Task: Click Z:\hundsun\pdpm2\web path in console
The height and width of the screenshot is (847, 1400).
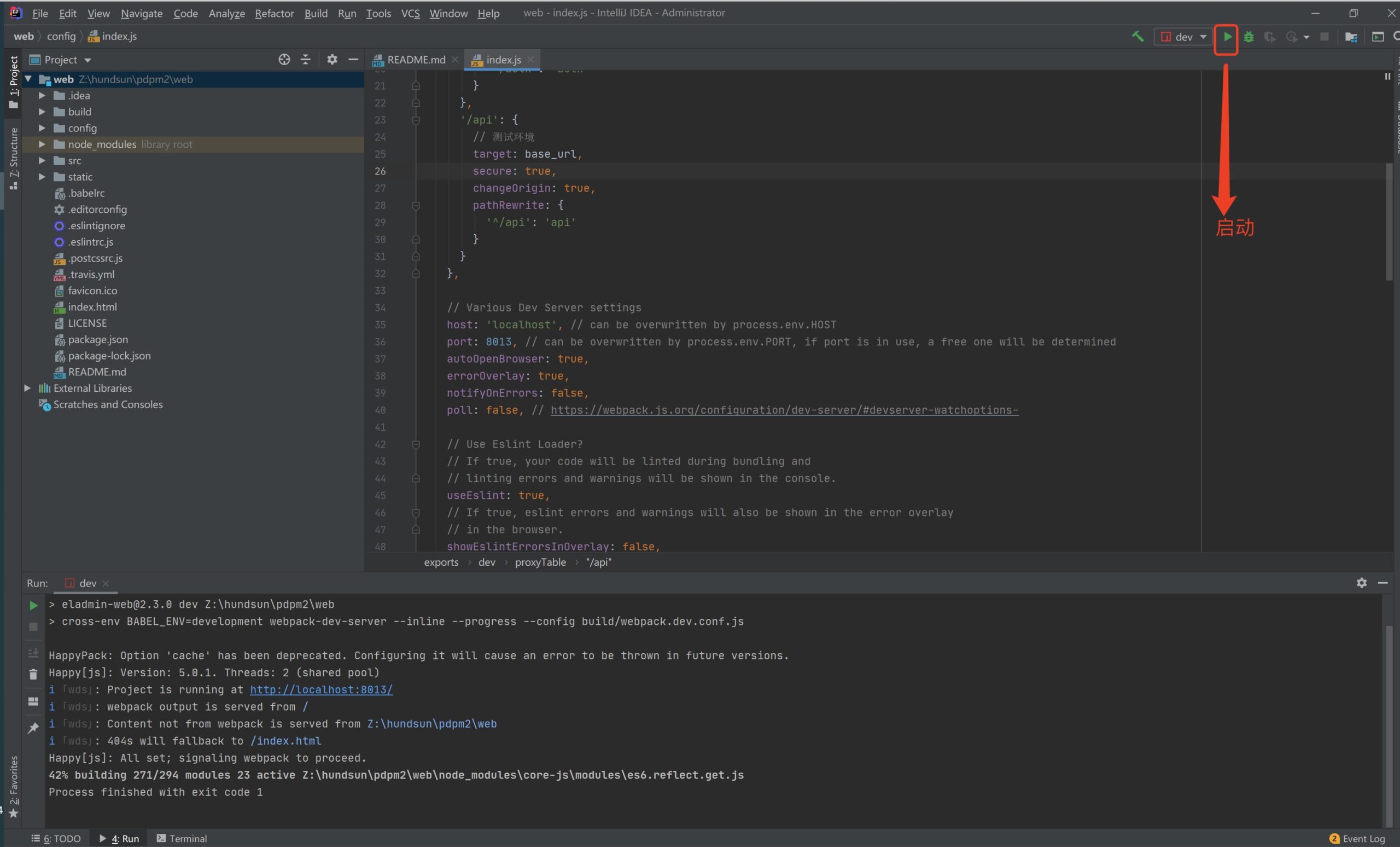Action: [x=432, y=724]
